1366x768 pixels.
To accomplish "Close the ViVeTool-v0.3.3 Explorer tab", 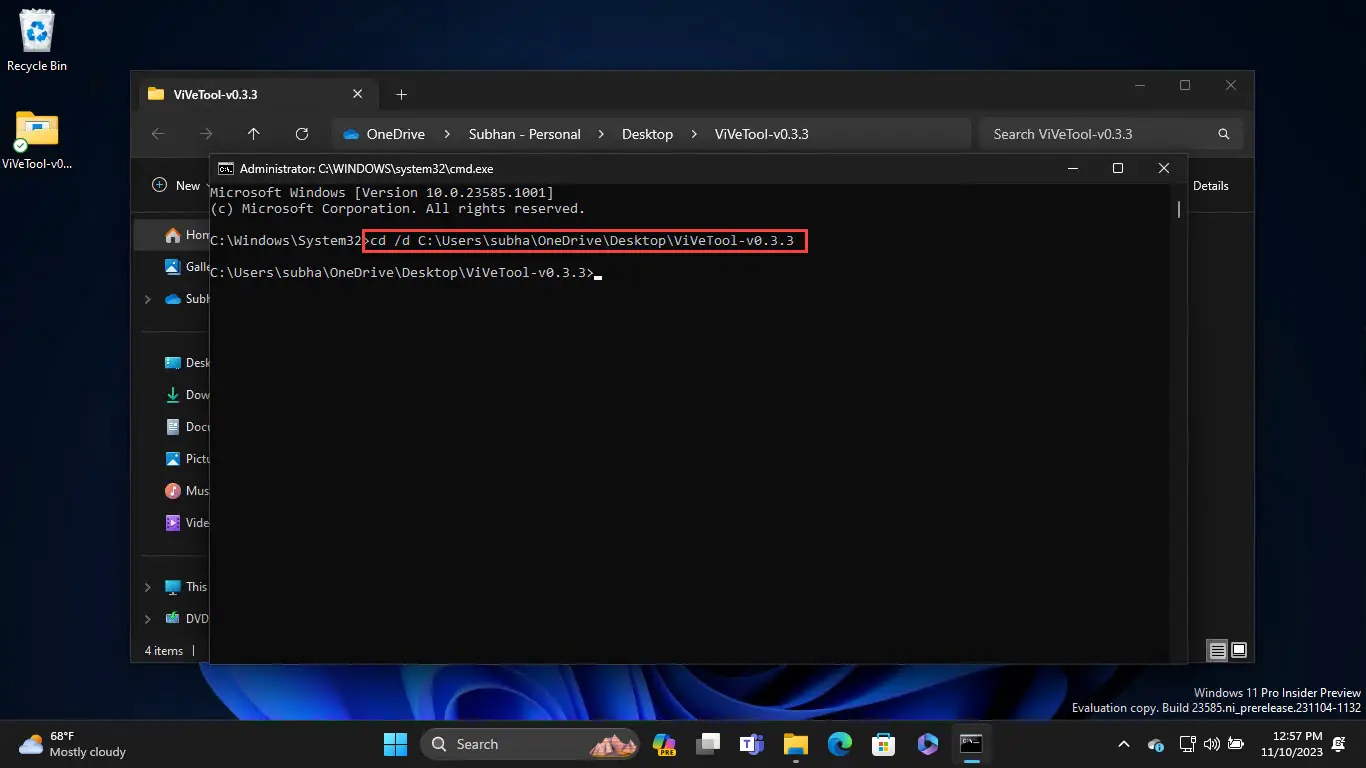I will pyautogui.click(x=358, y=94).
